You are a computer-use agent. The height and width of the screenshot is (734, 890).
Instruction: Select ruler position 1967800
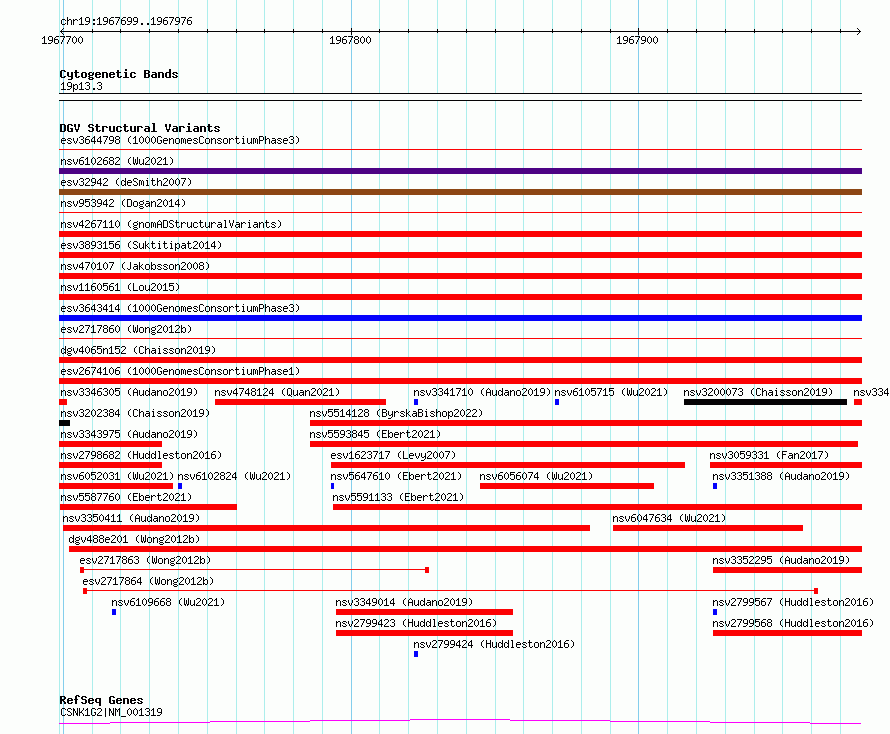(x=350, y=40)
